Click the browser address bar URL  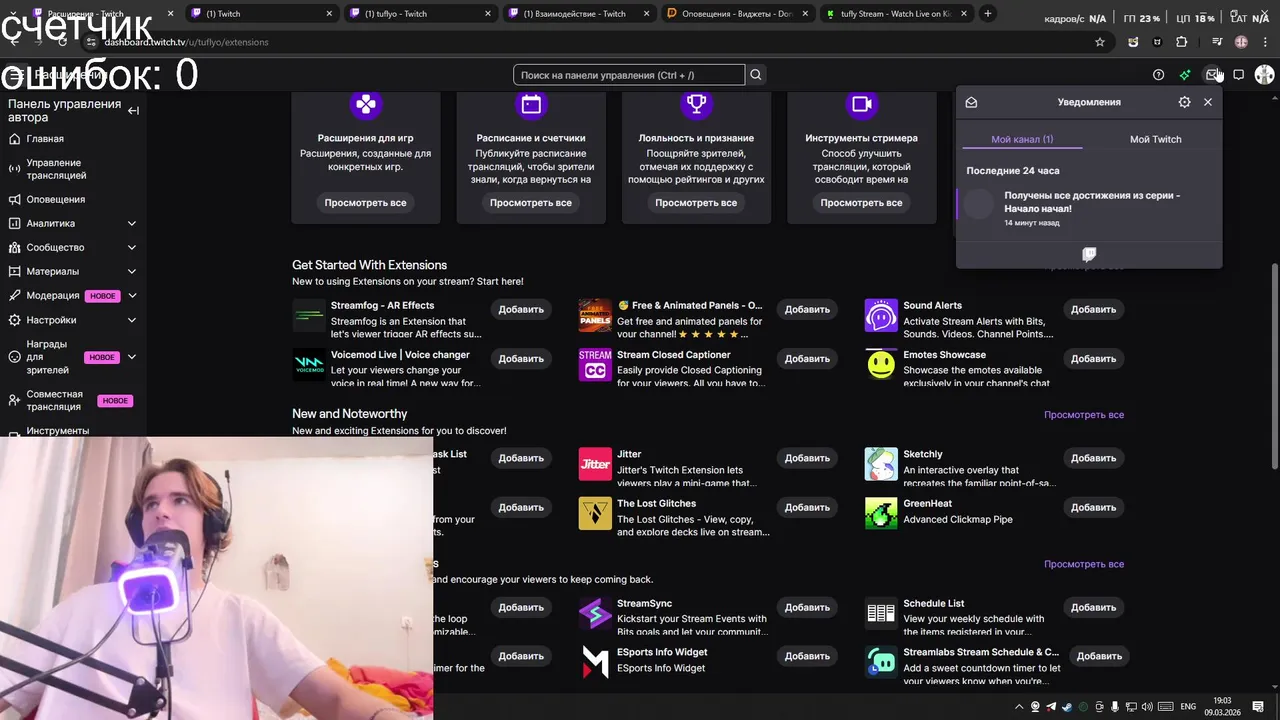click(x=186, y=42)
